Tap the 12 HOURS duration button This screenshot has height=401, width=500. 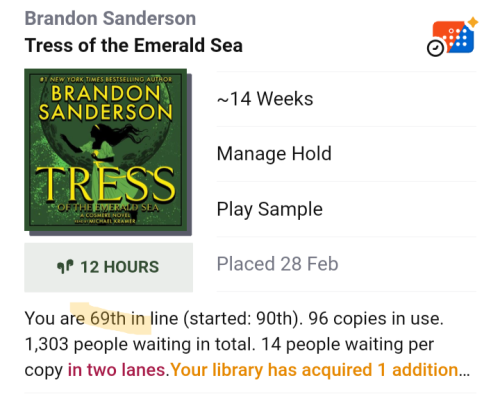(109, 267)
